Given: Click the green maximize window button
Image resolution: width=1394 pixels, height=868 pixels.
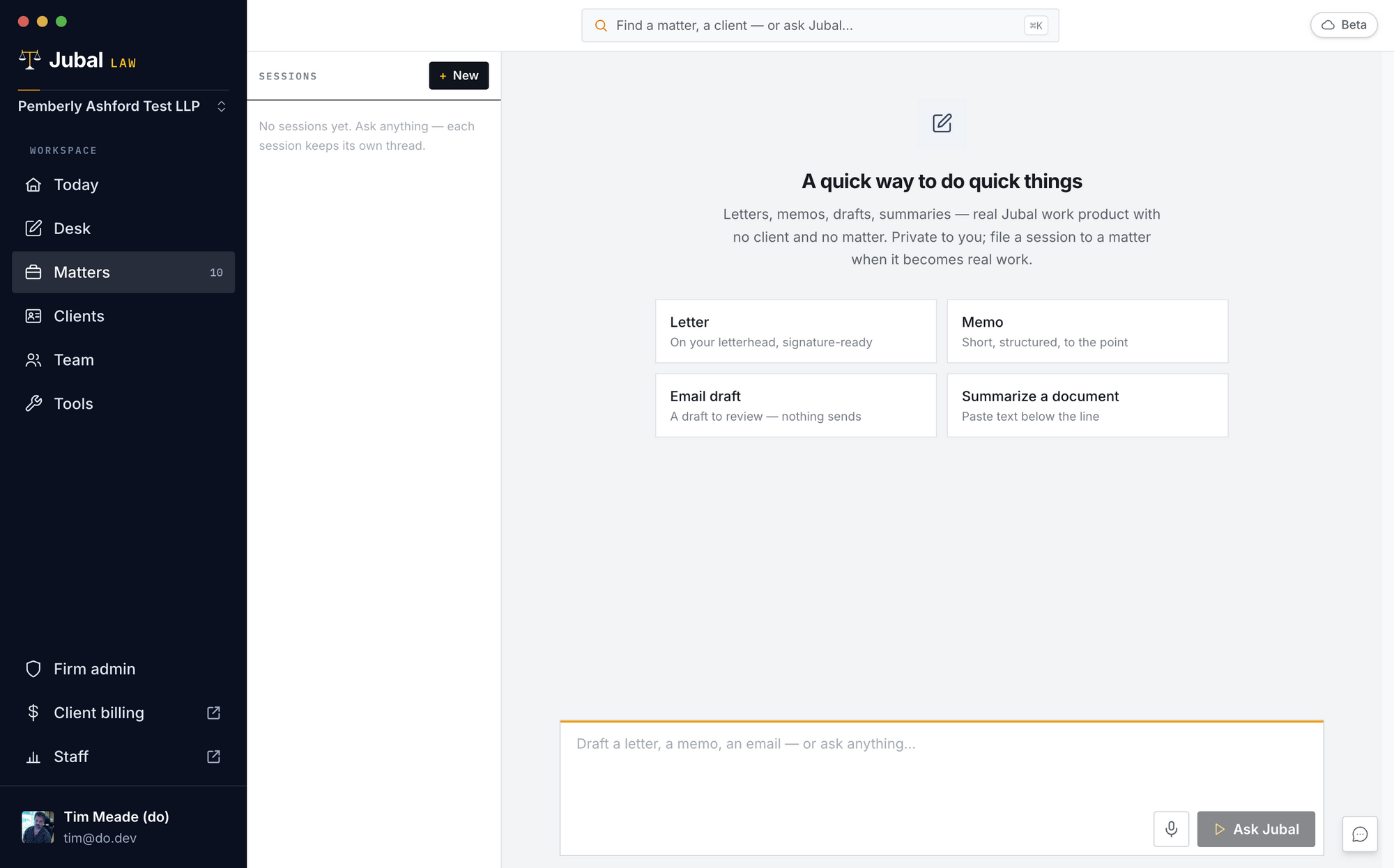Looking at the screenshot, I should (61, 22).
